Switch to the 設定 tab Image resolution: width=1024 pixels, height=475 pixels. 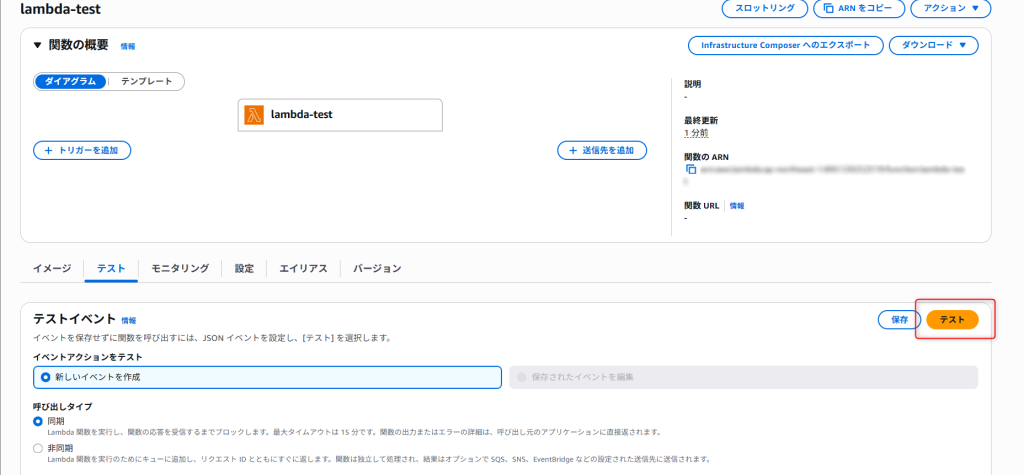point(244,269)
